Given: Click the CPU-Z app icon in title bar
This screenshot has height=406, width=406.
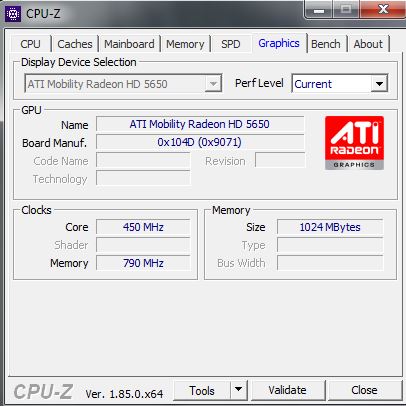Looking at the screenshot, I should pyautogui.click(x=13, y=14).
